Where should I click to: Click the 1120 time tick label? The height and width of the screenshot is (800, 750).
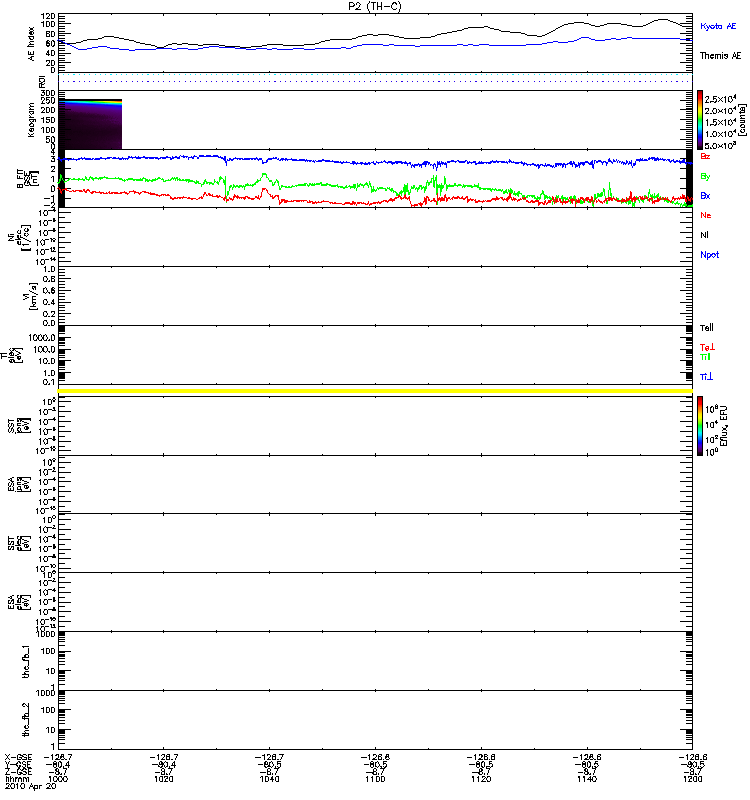(481, 779)
